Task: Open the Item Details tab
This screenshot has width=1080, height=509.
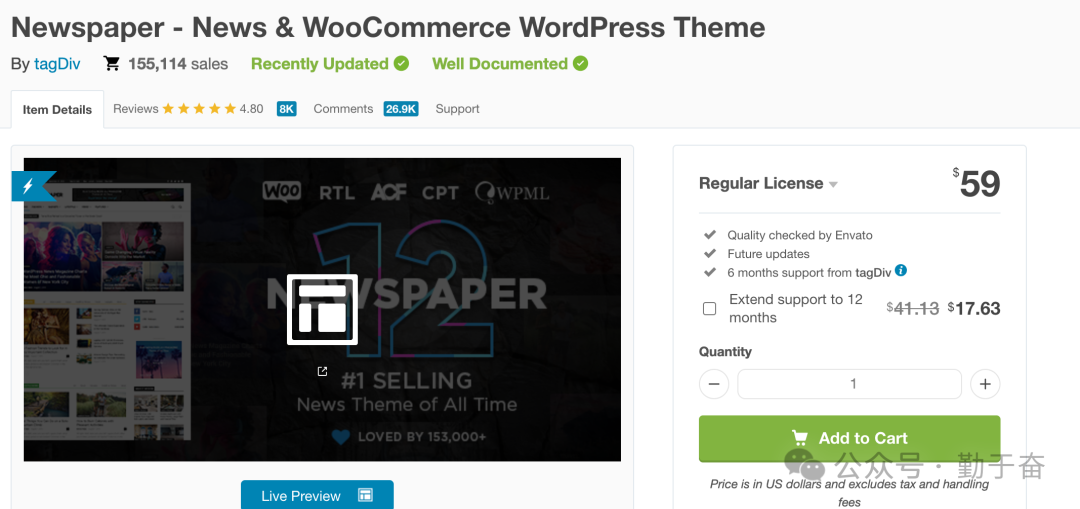Action: click(x=57, y=110)
